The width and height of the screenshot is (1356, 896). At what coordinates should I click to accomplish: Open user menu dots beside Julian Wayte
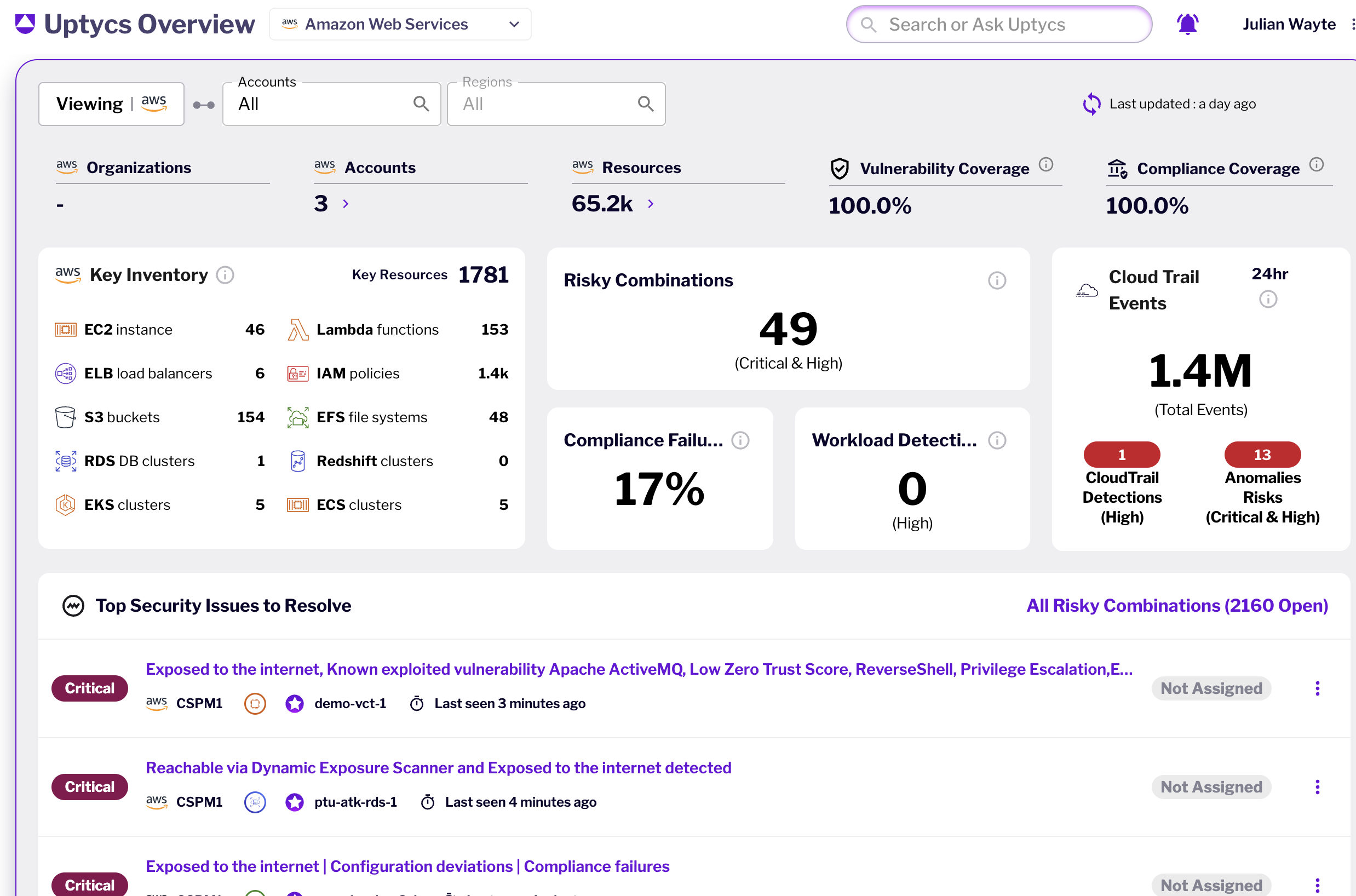(x=1353, y=24)
